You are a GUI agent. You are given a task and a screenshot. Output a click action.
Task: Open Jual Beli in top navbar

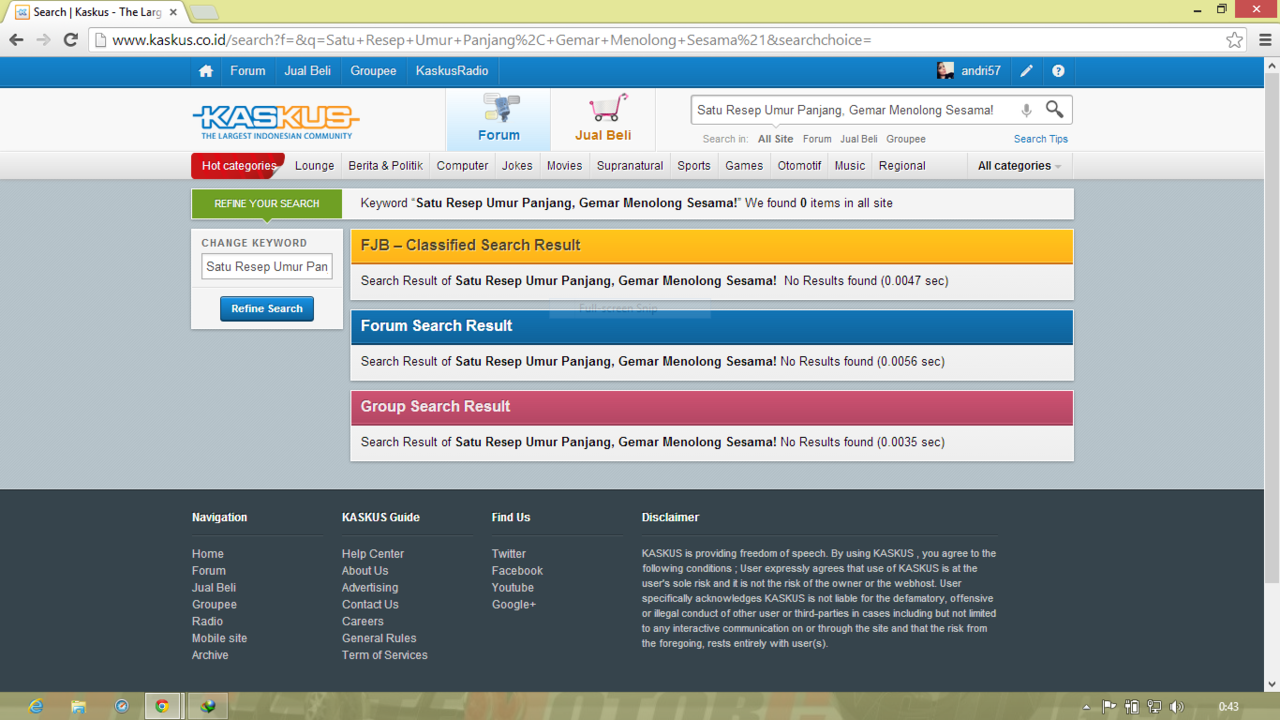tap(307, 71)
